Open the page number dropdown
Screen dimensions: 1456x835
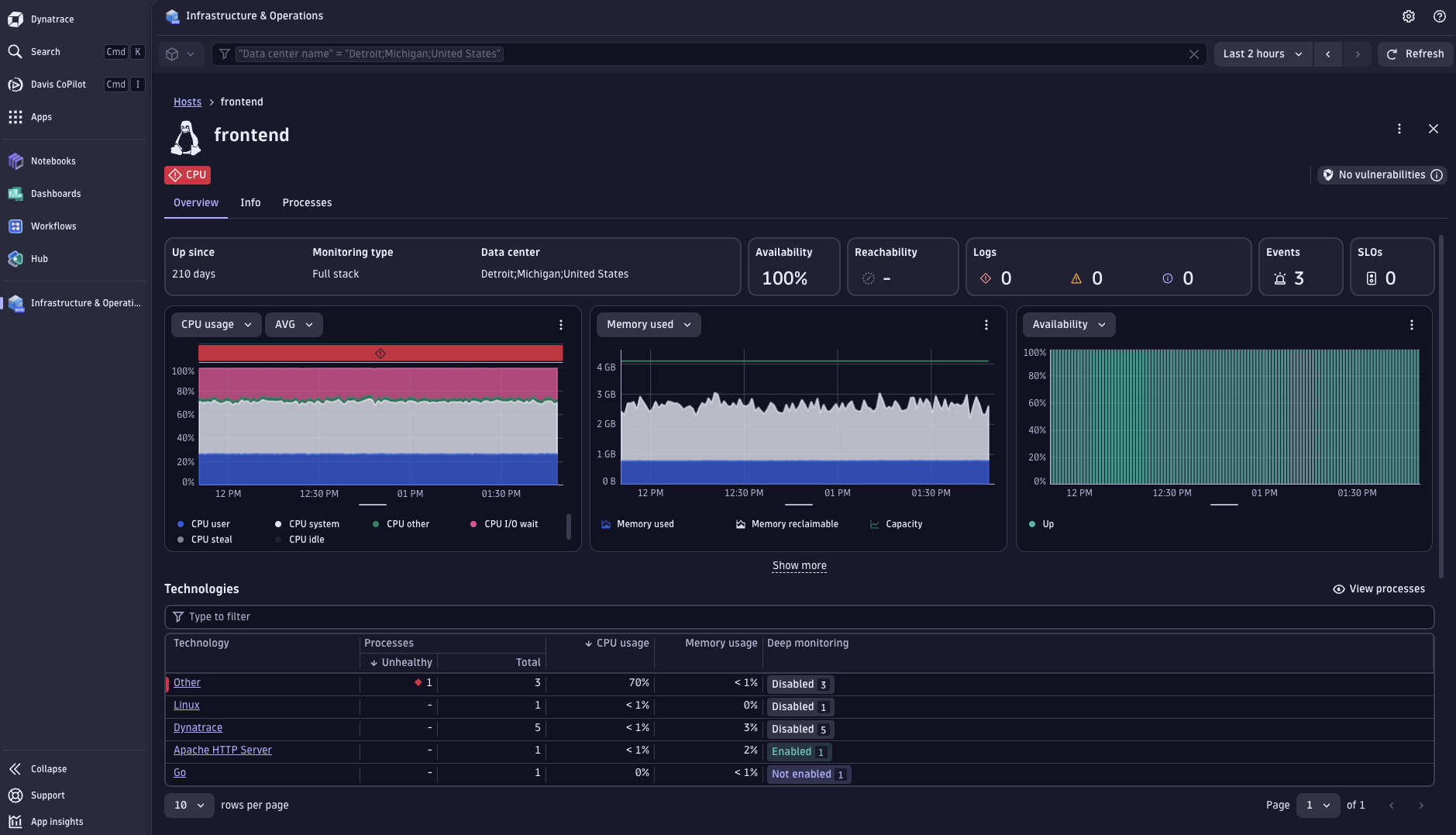(1317, 806)
